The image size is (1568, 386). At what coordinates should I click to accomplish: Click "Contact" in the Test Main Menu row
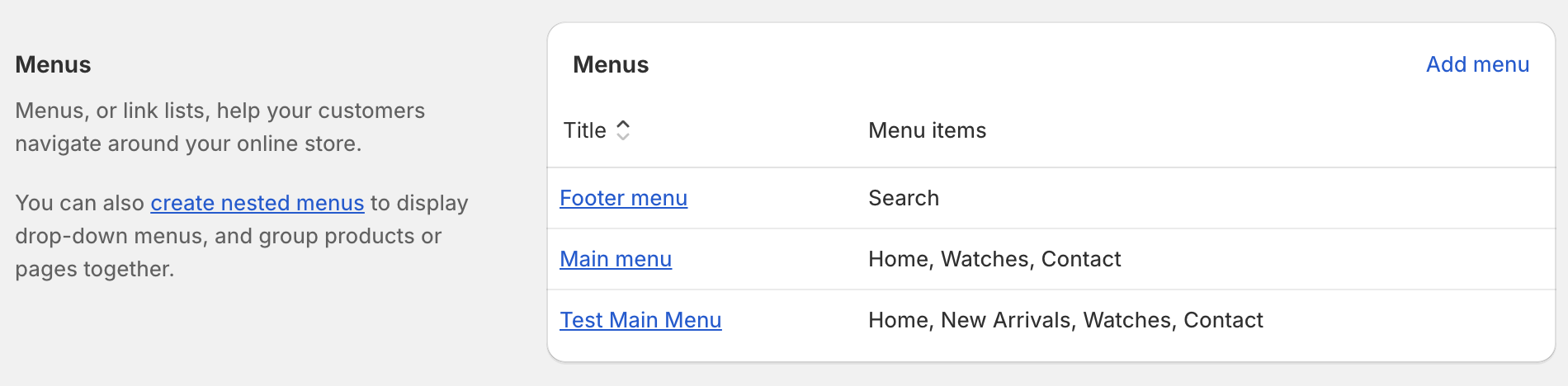point(1223,320)
